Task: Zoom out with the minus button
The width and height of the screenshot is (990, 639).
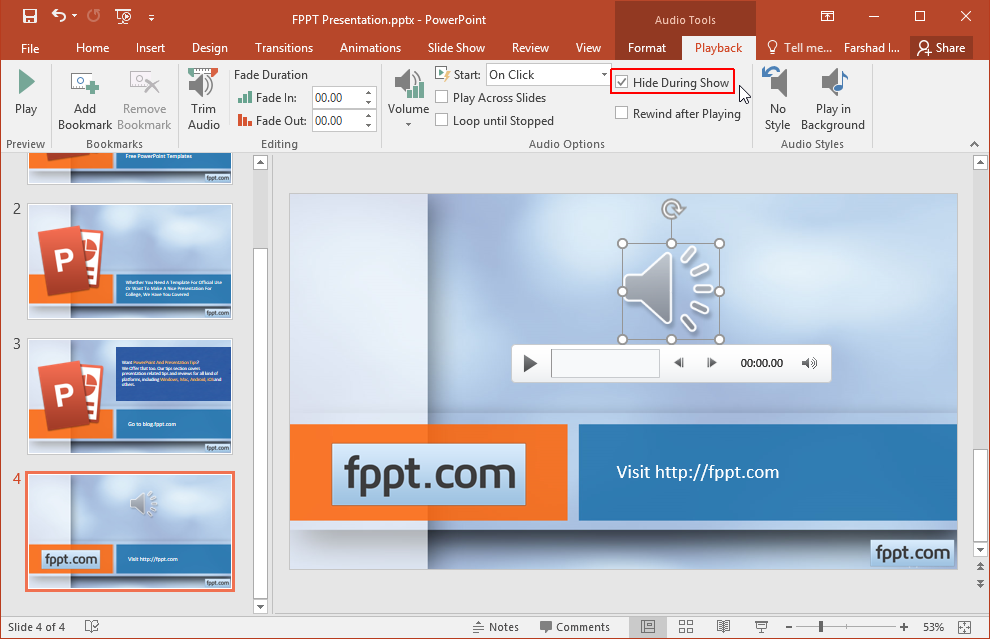Action: [x=789, y=627]
